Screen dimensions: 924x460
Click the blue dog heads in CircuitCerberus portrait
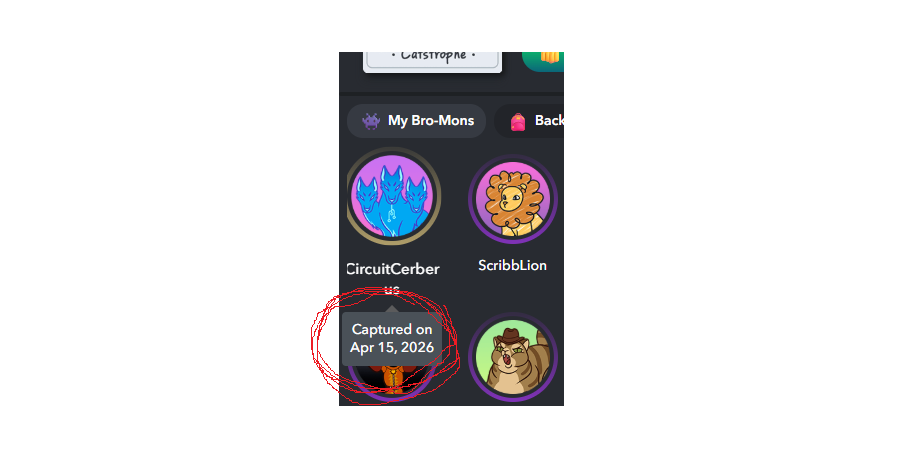click(x=392, y=199)
